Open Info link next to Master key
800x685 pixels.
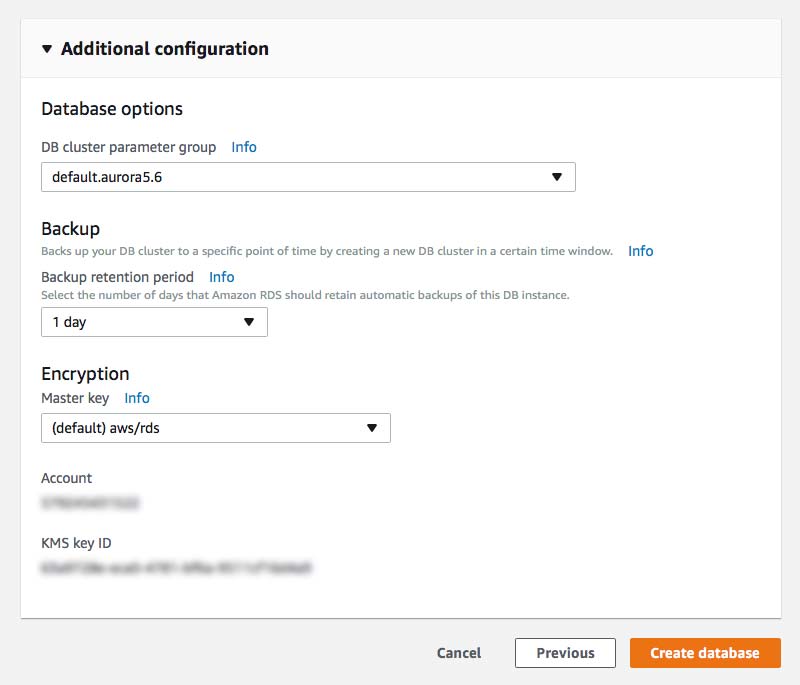click(137, 398)
